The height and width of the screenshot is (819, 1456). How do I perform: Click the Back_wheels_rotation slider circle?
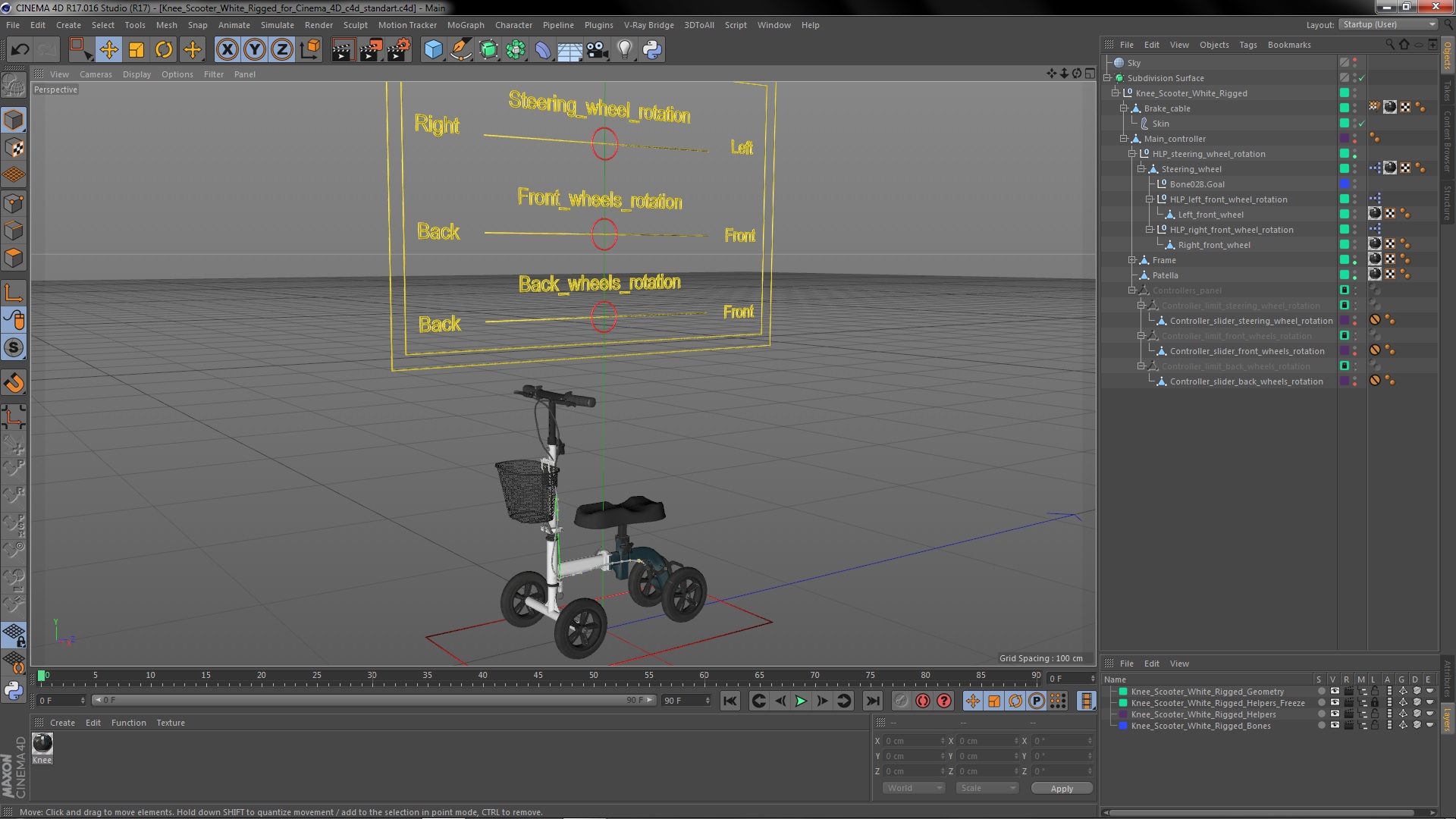click(604, 317)
